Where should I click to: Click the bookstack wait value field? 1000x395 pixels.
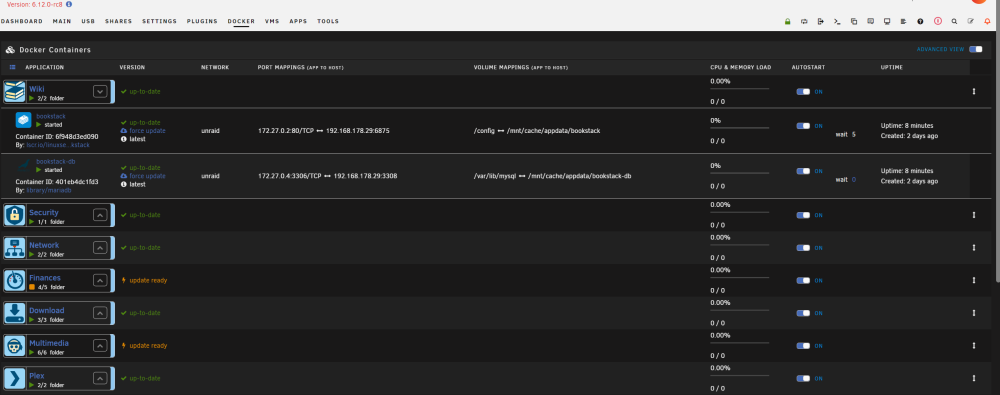[x=853, y=135]
